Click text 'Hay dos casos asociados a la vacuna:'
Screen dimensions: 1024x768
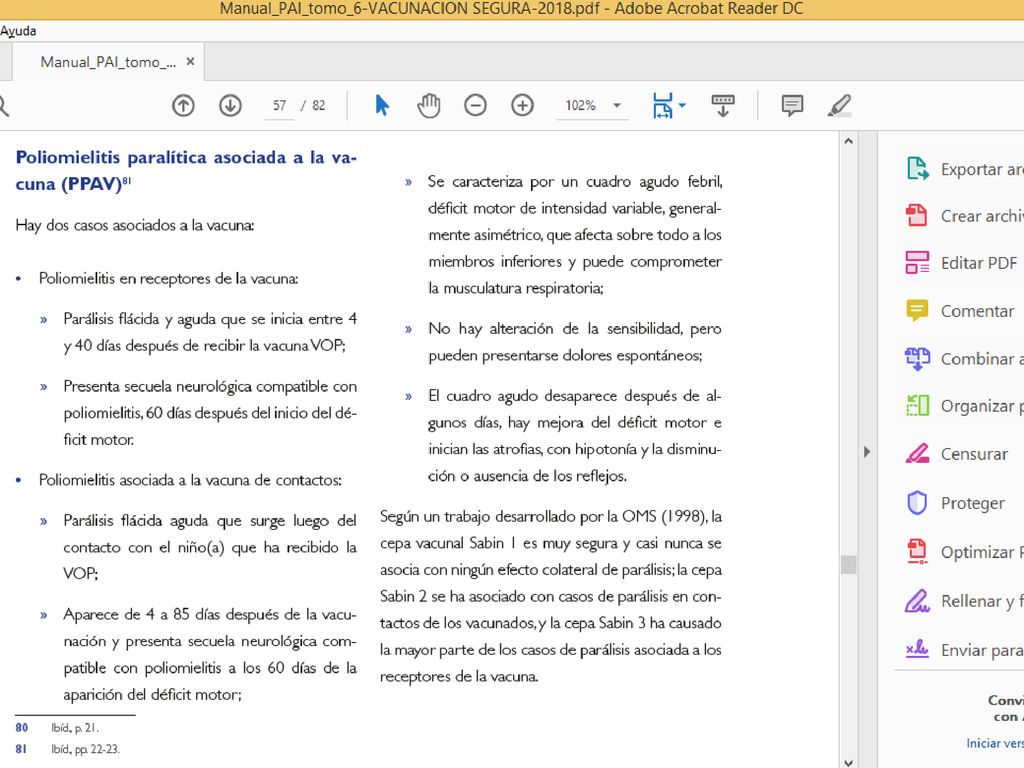click(135, 225)
